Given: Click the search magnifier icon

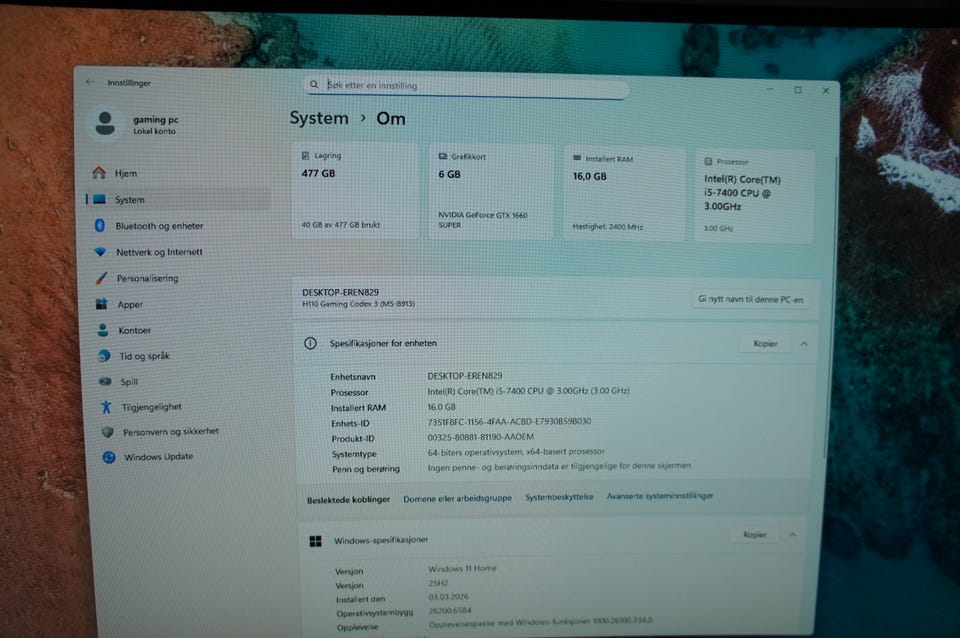Looking at the screenshot, I should 314,84.
